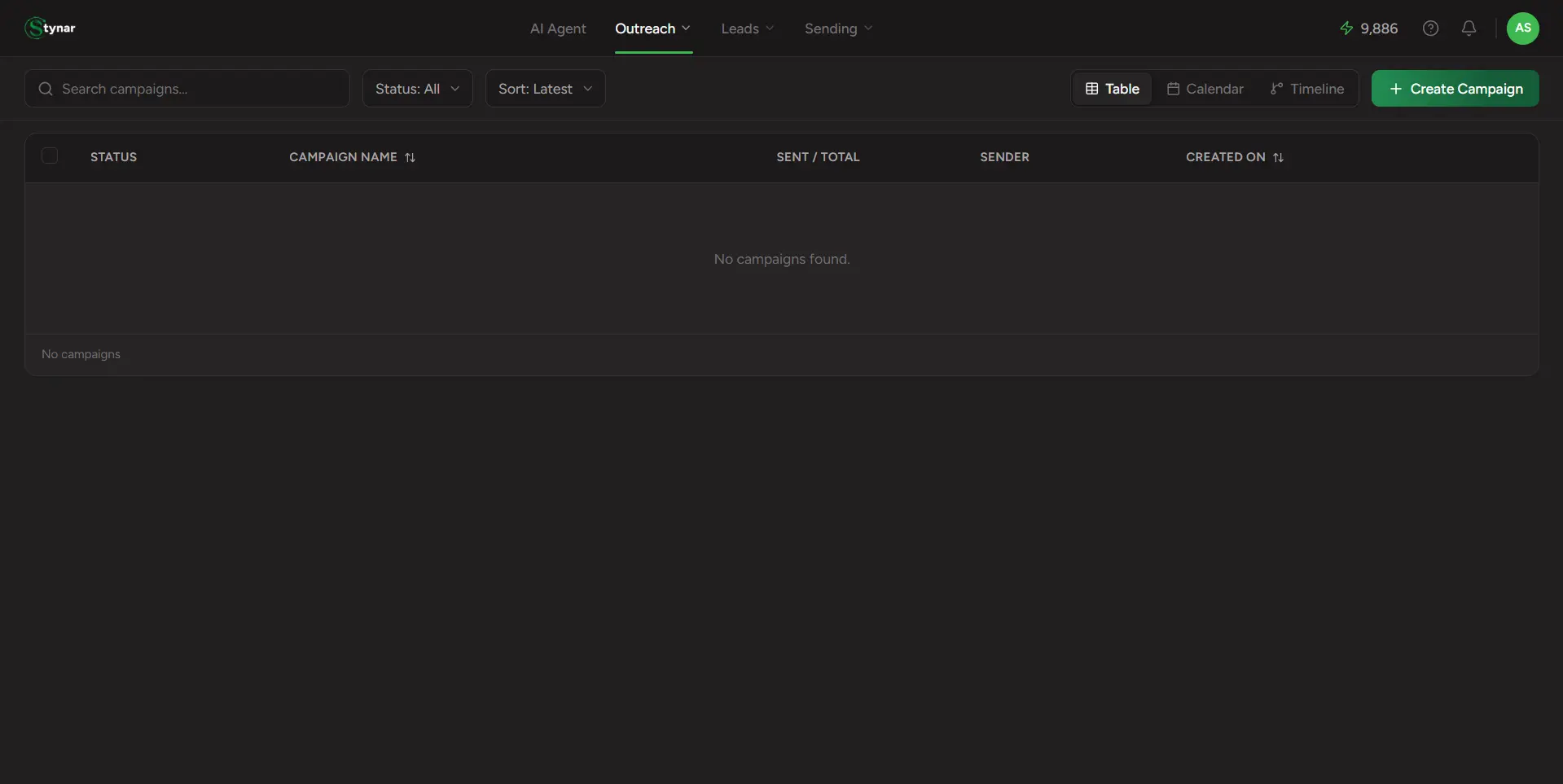Toggle the select all campaigns checkbox
Screen dimensions: 1563x784
(x=50, y=155)
